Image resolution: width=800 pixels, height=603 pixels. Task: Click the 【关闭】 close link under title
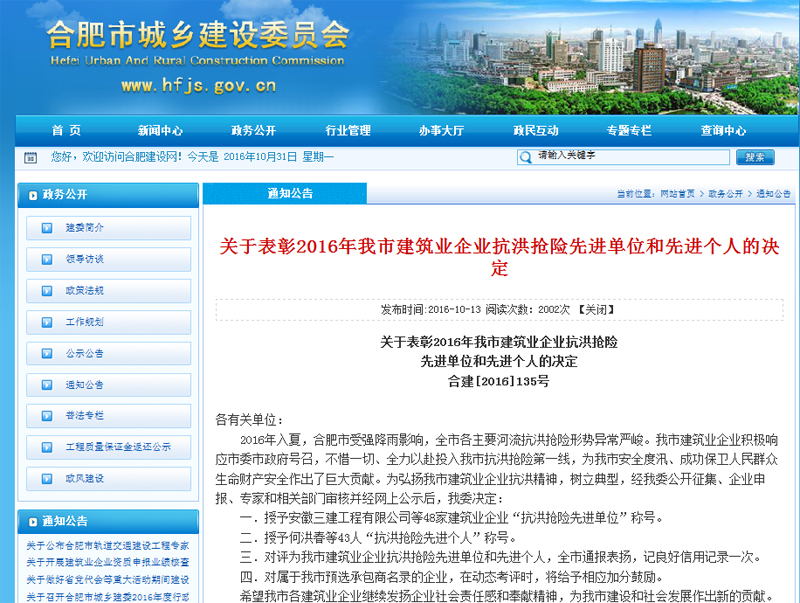[x=597, y=309]
